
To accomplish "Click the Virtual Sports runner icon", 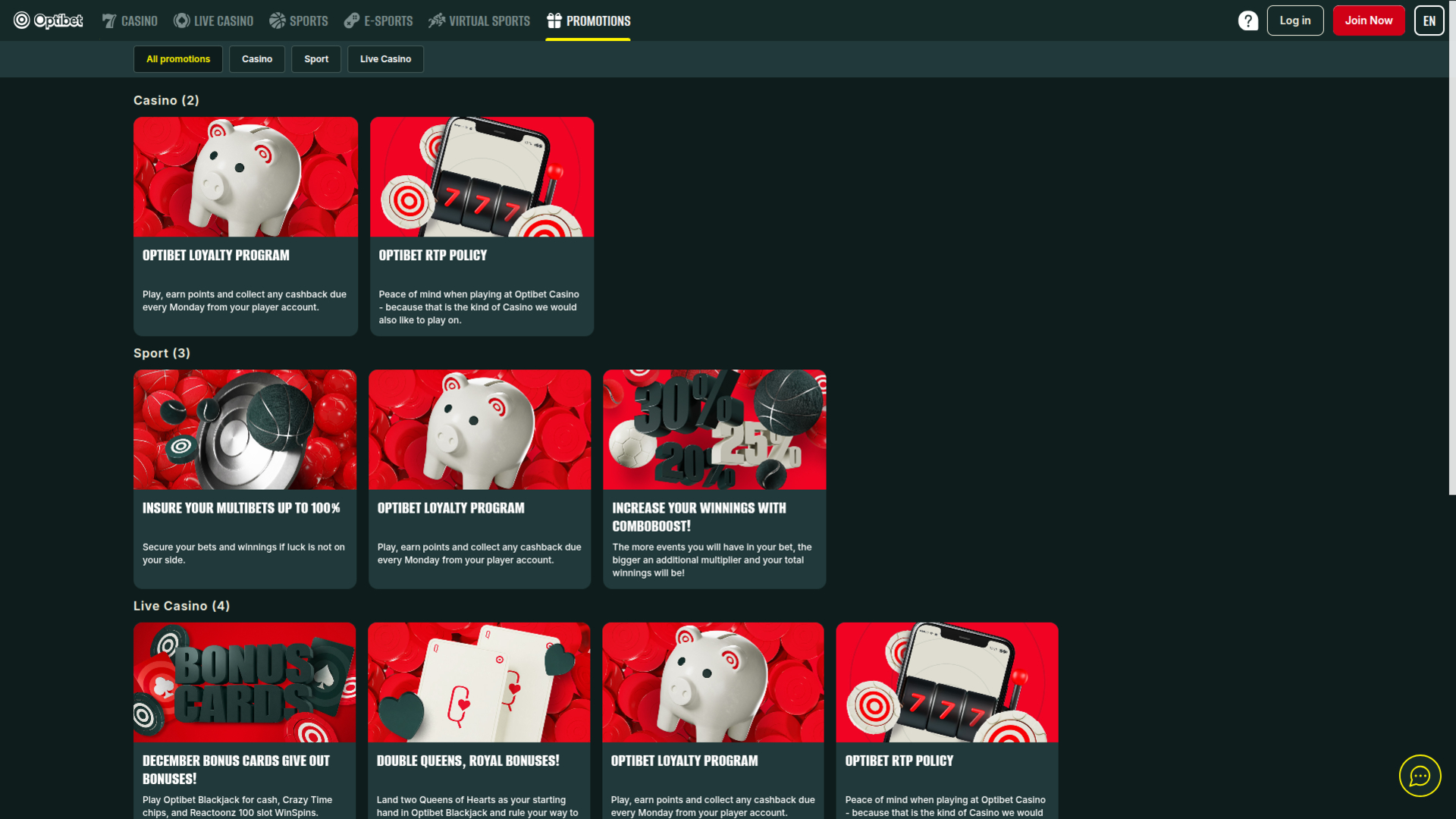I will [x=437, y=20].
